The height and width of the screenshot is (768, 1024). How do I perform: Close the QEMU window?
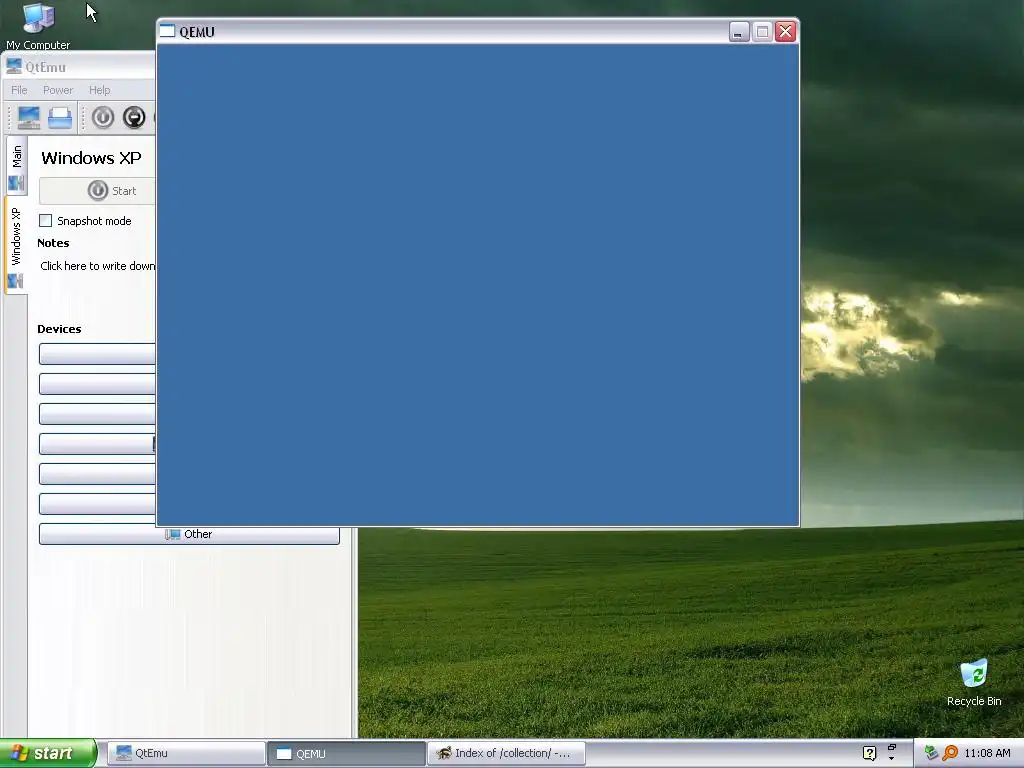pos(786,31)
